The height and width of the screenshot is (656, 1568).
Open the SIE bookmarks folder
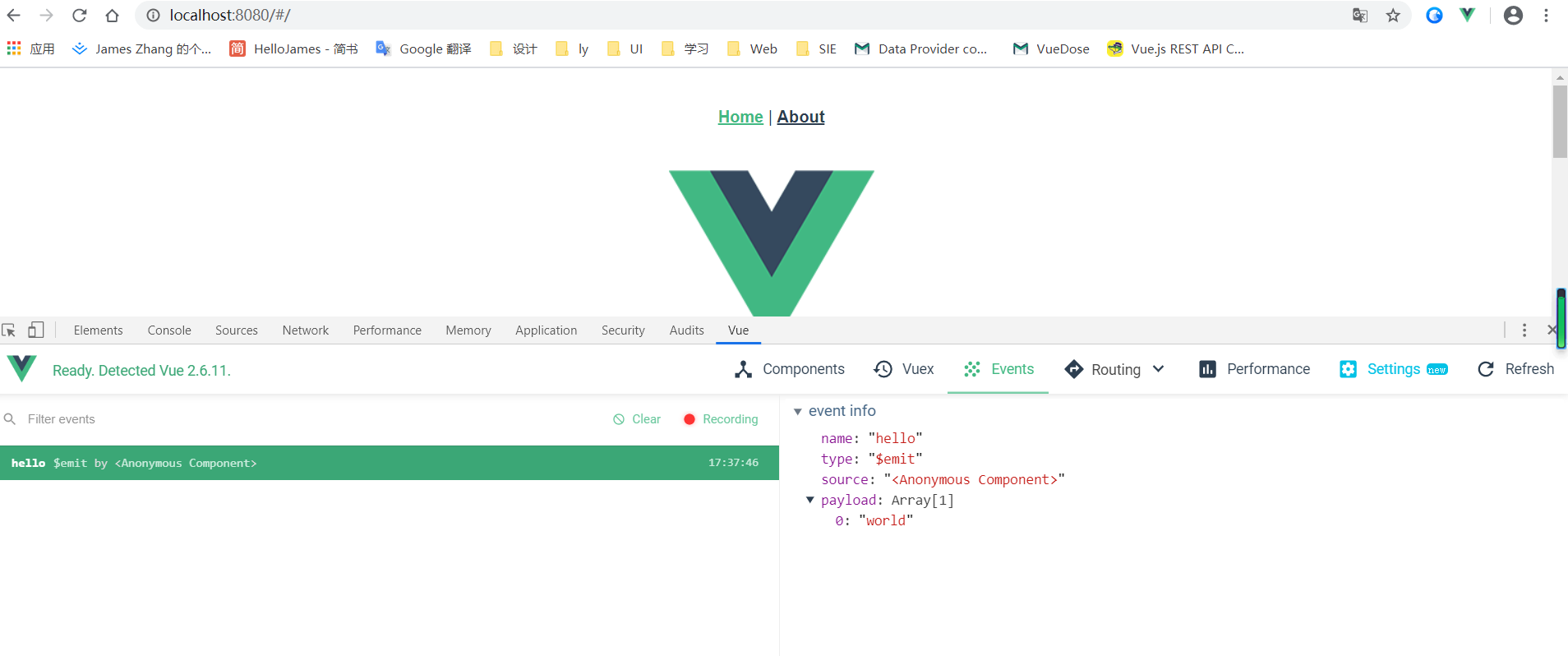(816, 49)
